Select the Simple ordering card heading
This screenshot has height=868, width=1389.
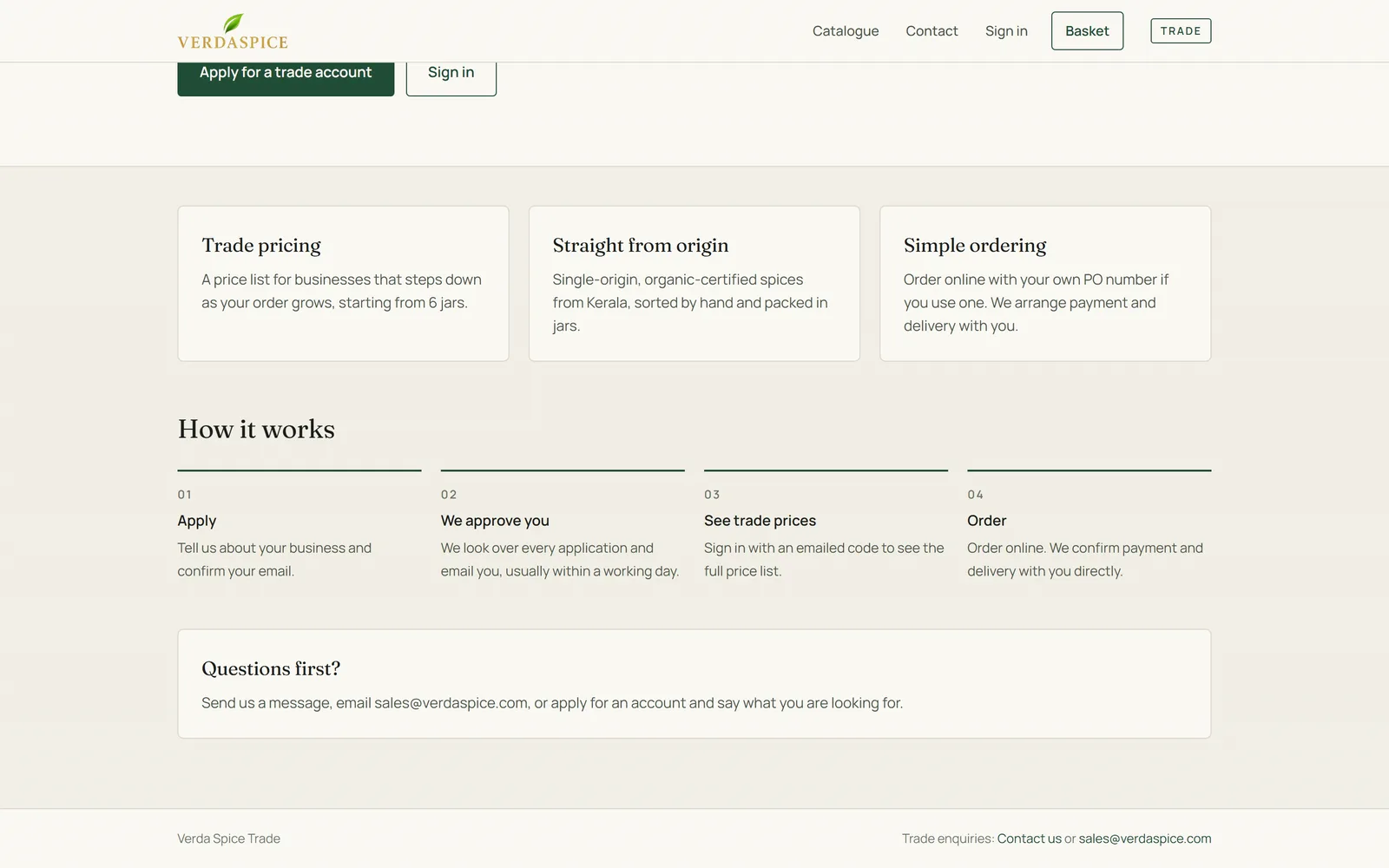975,246
